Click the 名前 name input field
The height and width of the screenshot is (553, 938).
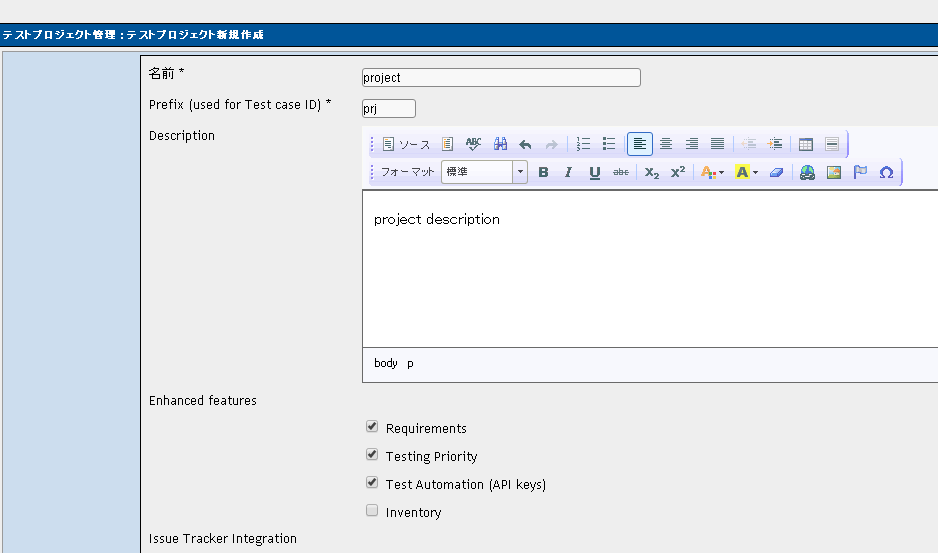[501, 77]
